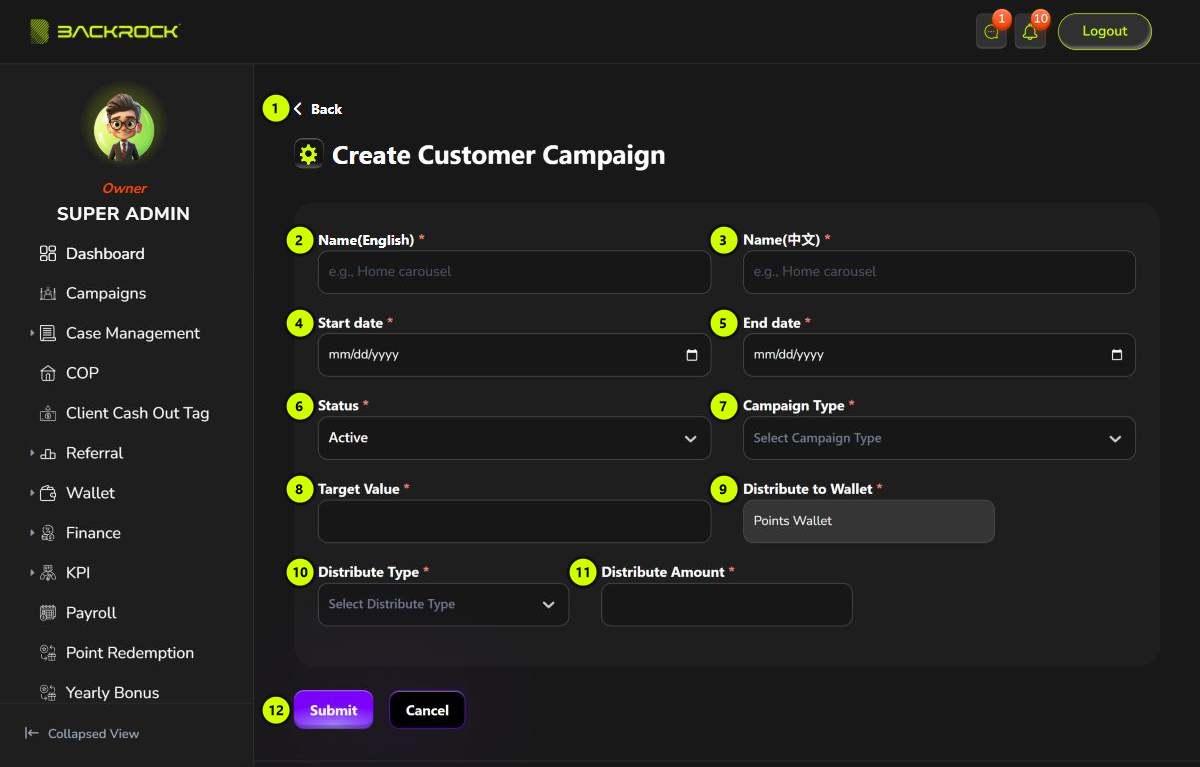1200x767 pixels.
Task: Click the Owner role label
Action: click(124, 188)
